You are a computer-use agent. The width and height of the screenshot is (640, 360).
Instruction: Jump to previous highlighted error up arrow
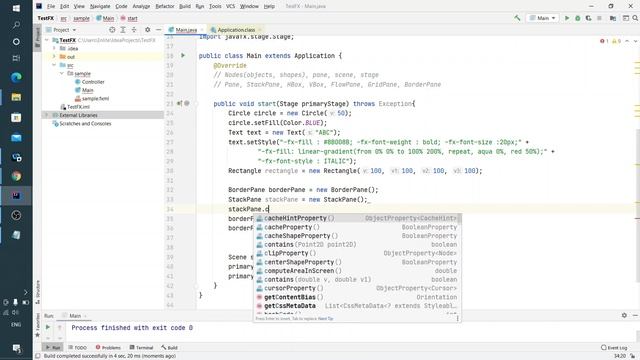(627, 41)
